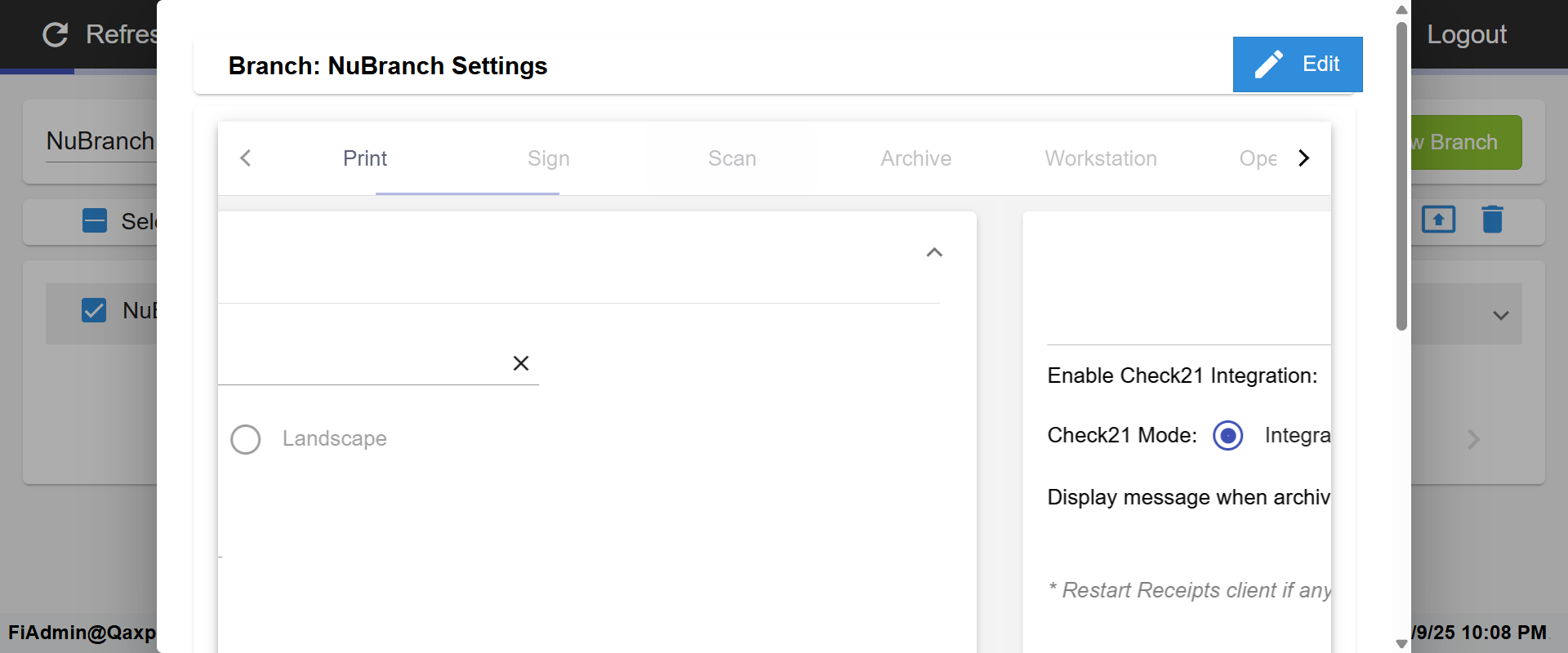
Task: Open the Workstation tab
Action: pos(1100,158)
